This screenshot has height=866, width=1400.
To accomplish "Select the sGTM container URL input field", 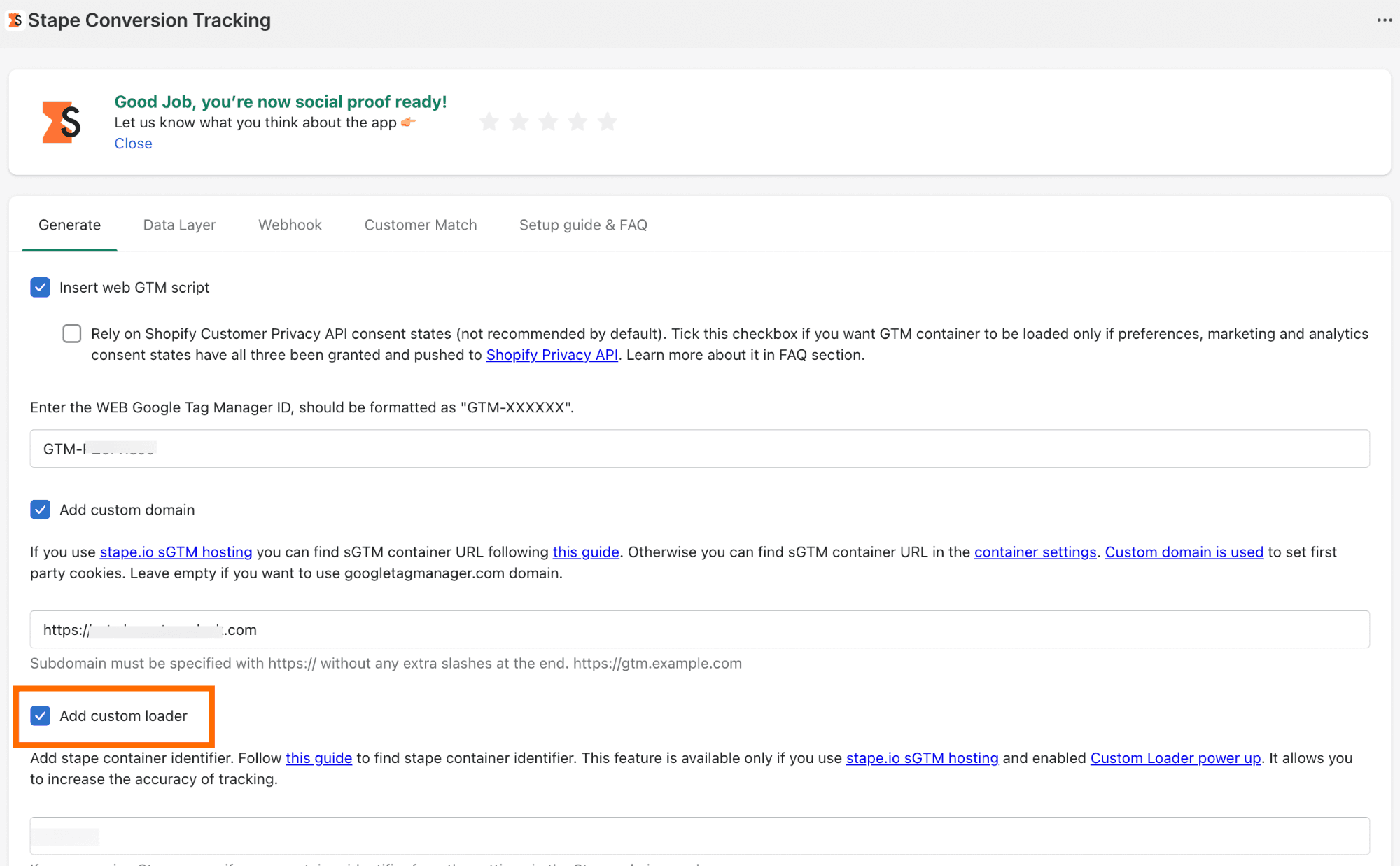I will point(350,629).
